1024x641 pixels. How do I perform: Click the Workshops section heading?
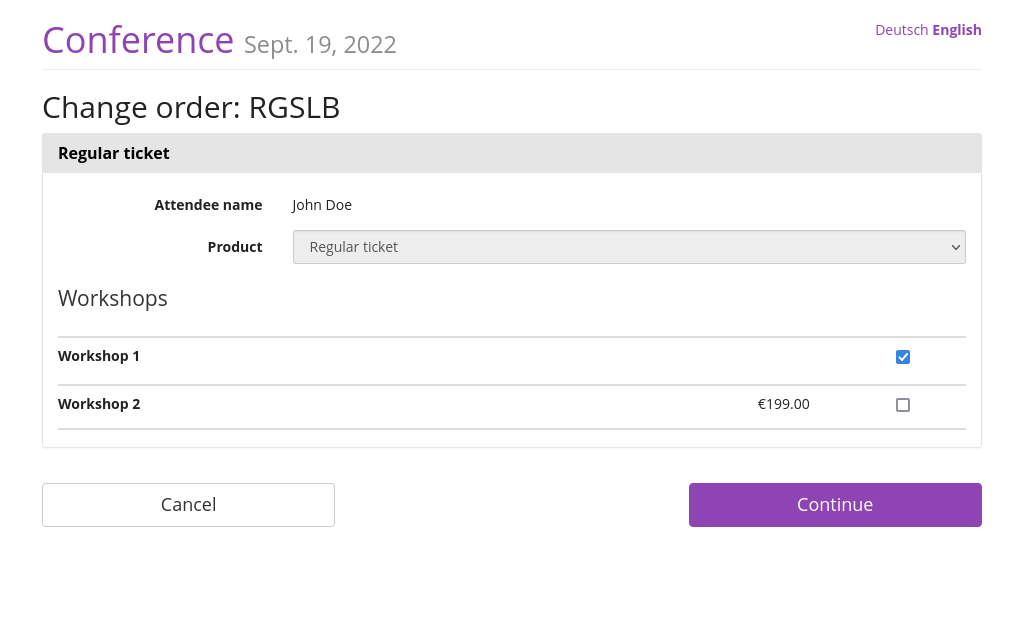click(x=113, y=298)
